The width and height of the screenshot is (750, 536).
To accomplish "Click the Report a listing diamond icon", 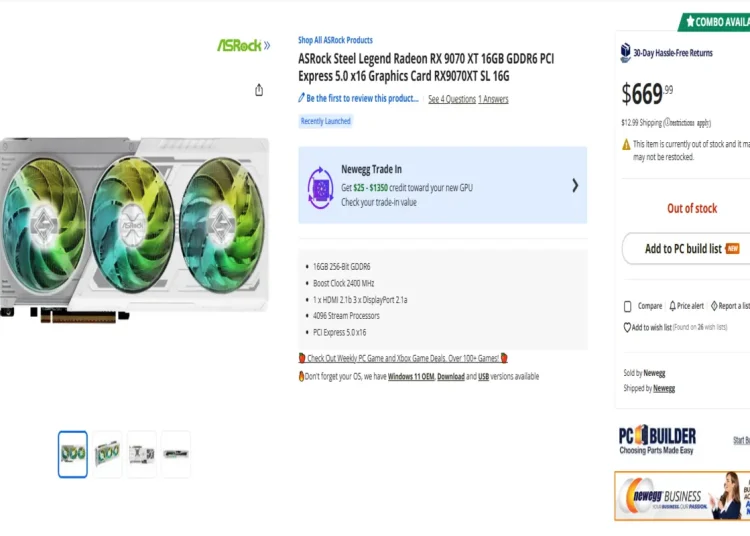I will 714,306.
